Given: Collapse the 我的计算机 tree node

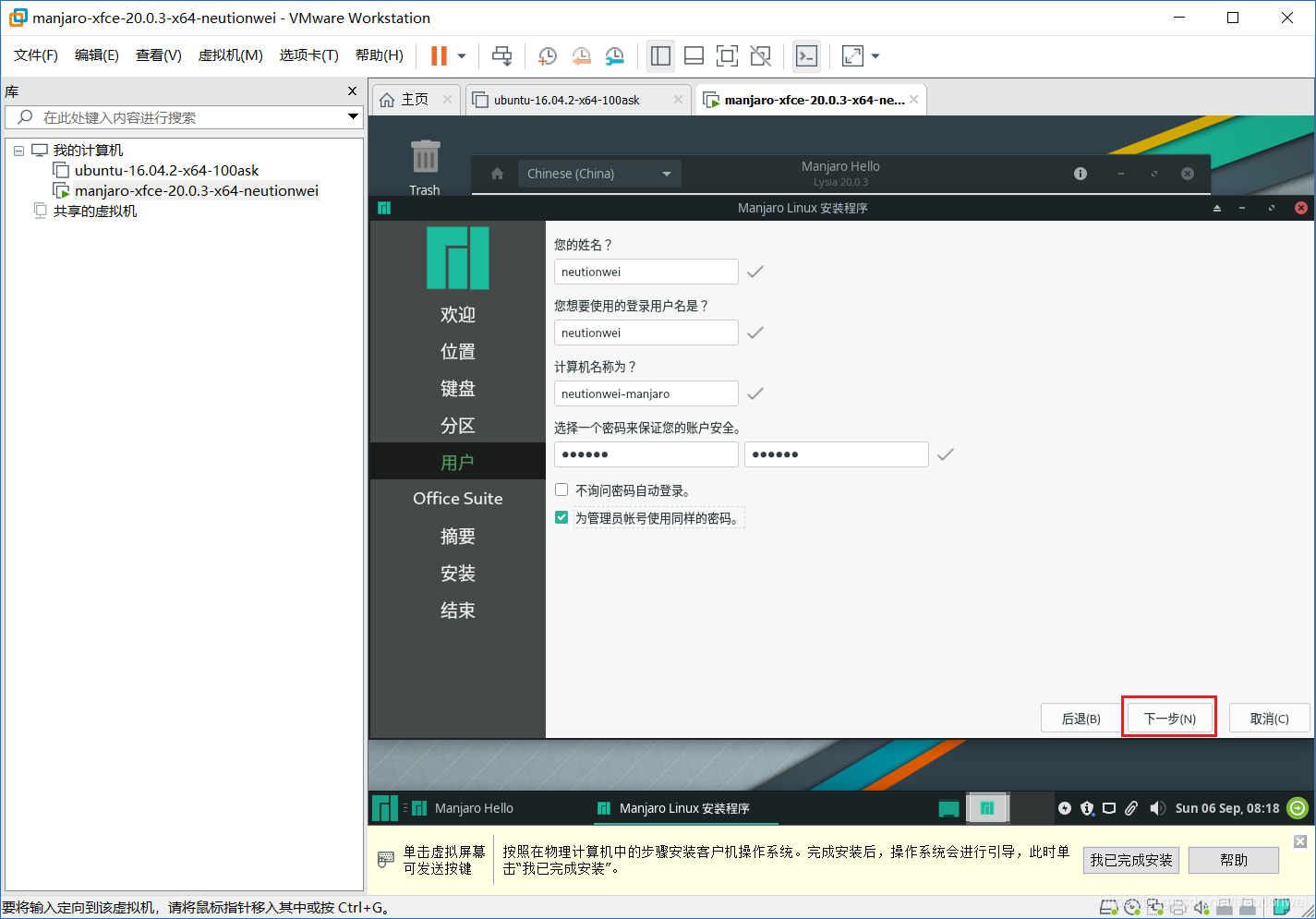Looking at the screenshot, I should coord(18,151).
